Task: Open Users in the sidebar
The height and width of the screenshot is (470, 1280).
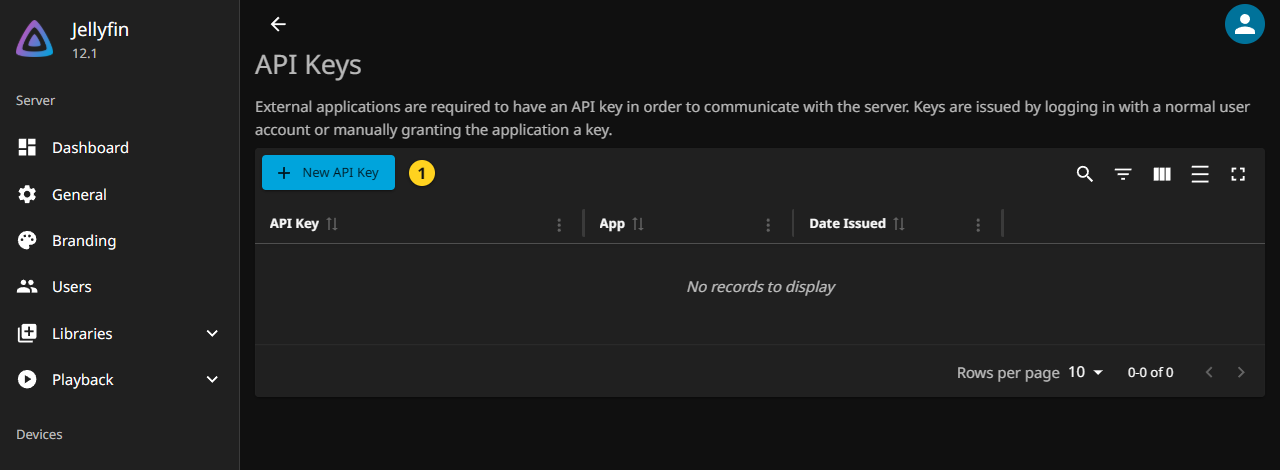Action: pos(119,286)
